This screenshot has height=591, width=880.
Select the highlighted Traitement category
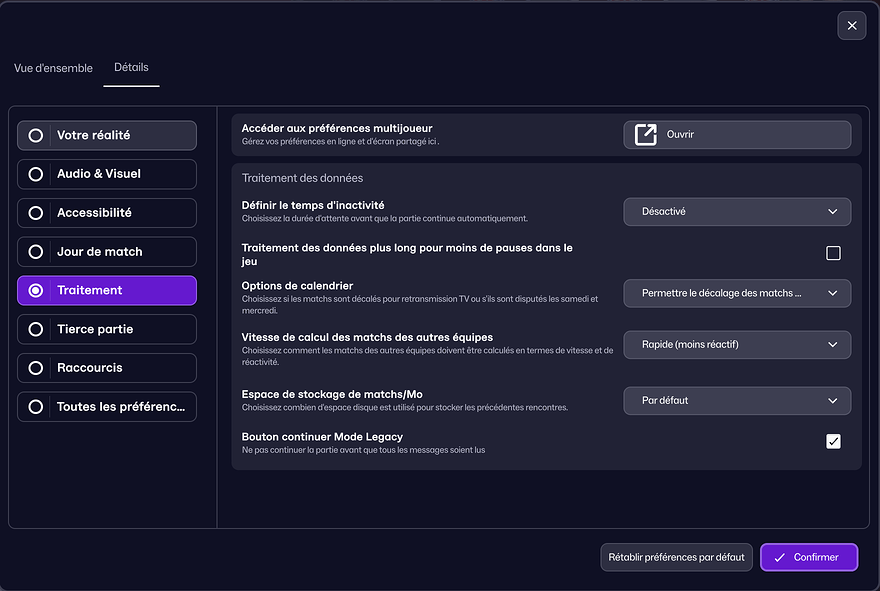coord(107,291)
